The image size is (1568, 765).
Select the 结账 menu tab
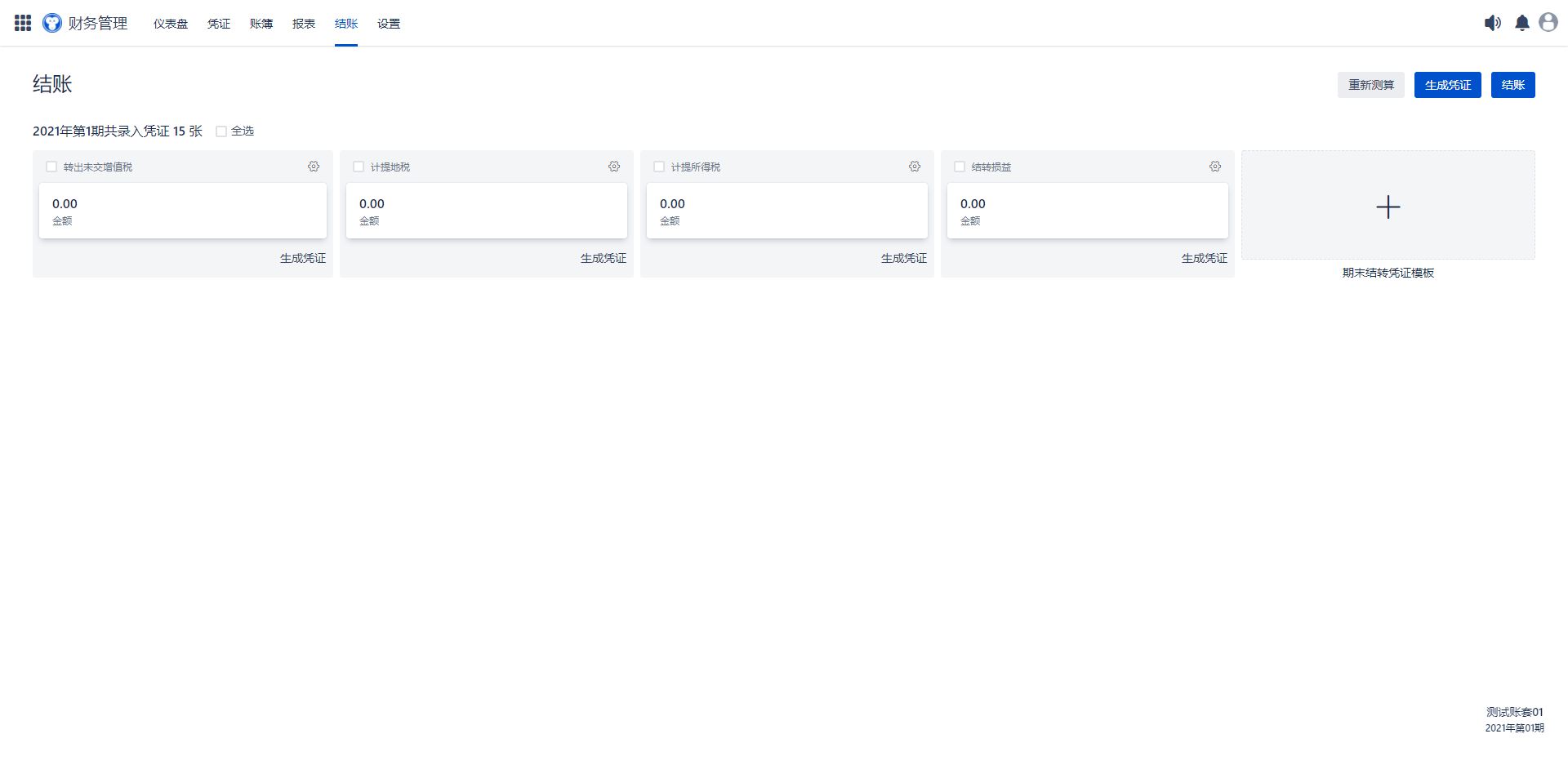click(x=346, y=24)
